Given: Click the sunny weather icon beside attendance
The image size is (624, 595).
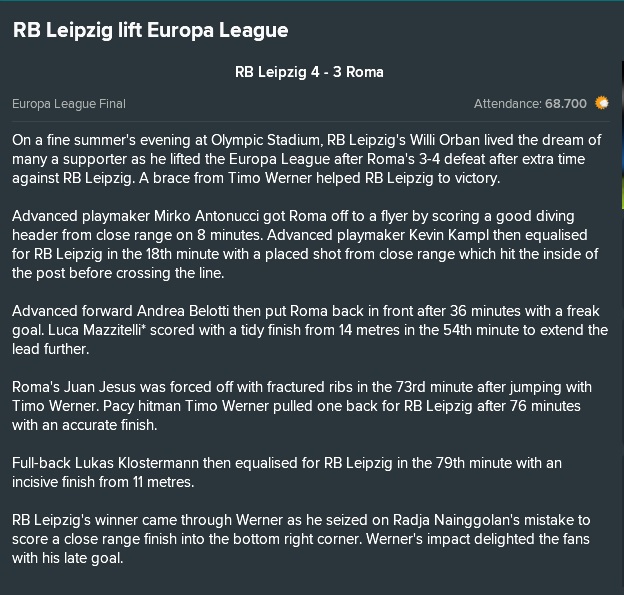Looking at the screenshot, I should [x=602, y=103].
